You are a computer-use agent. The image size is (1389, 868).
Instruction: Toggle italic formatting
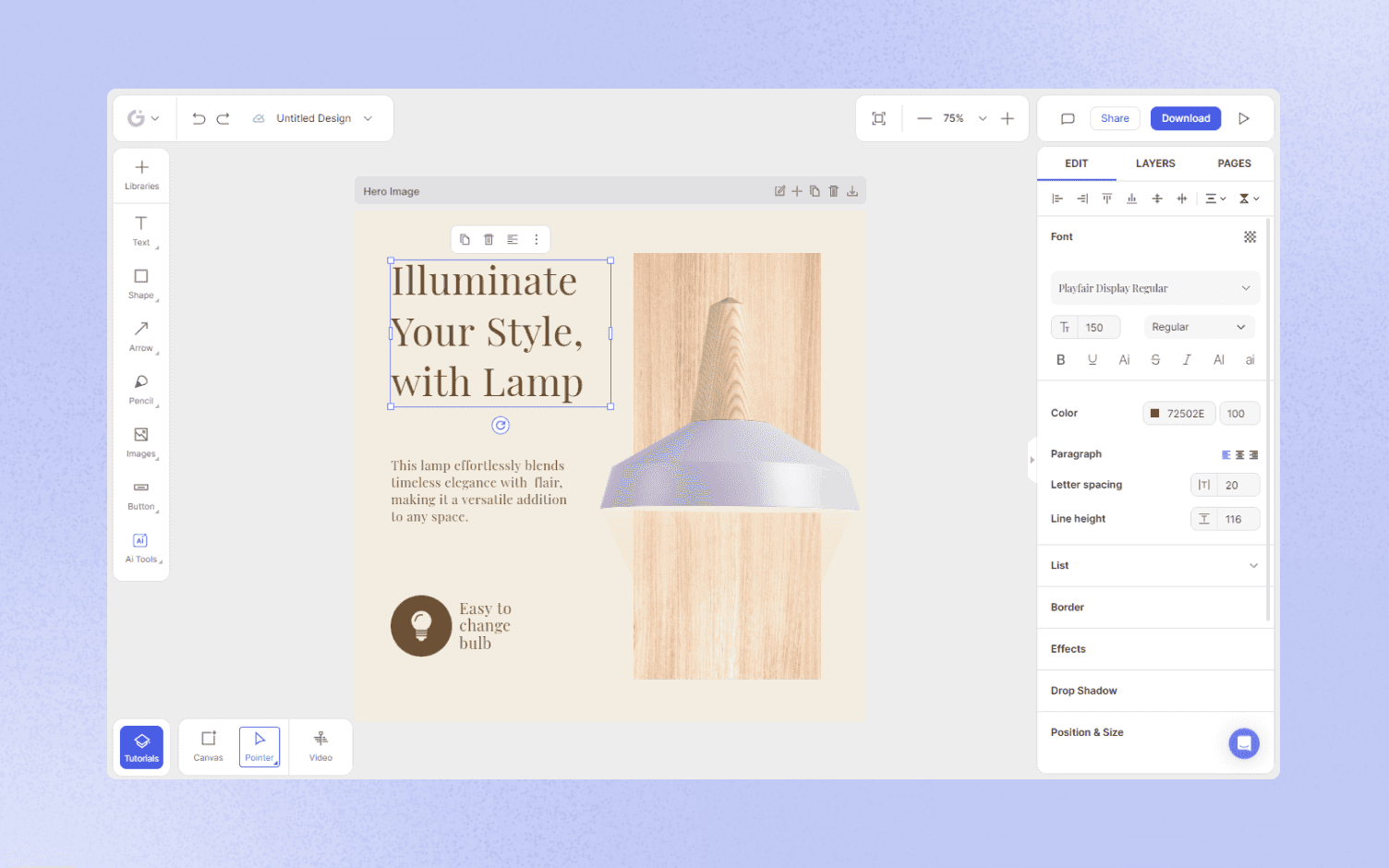(1187, 360)
